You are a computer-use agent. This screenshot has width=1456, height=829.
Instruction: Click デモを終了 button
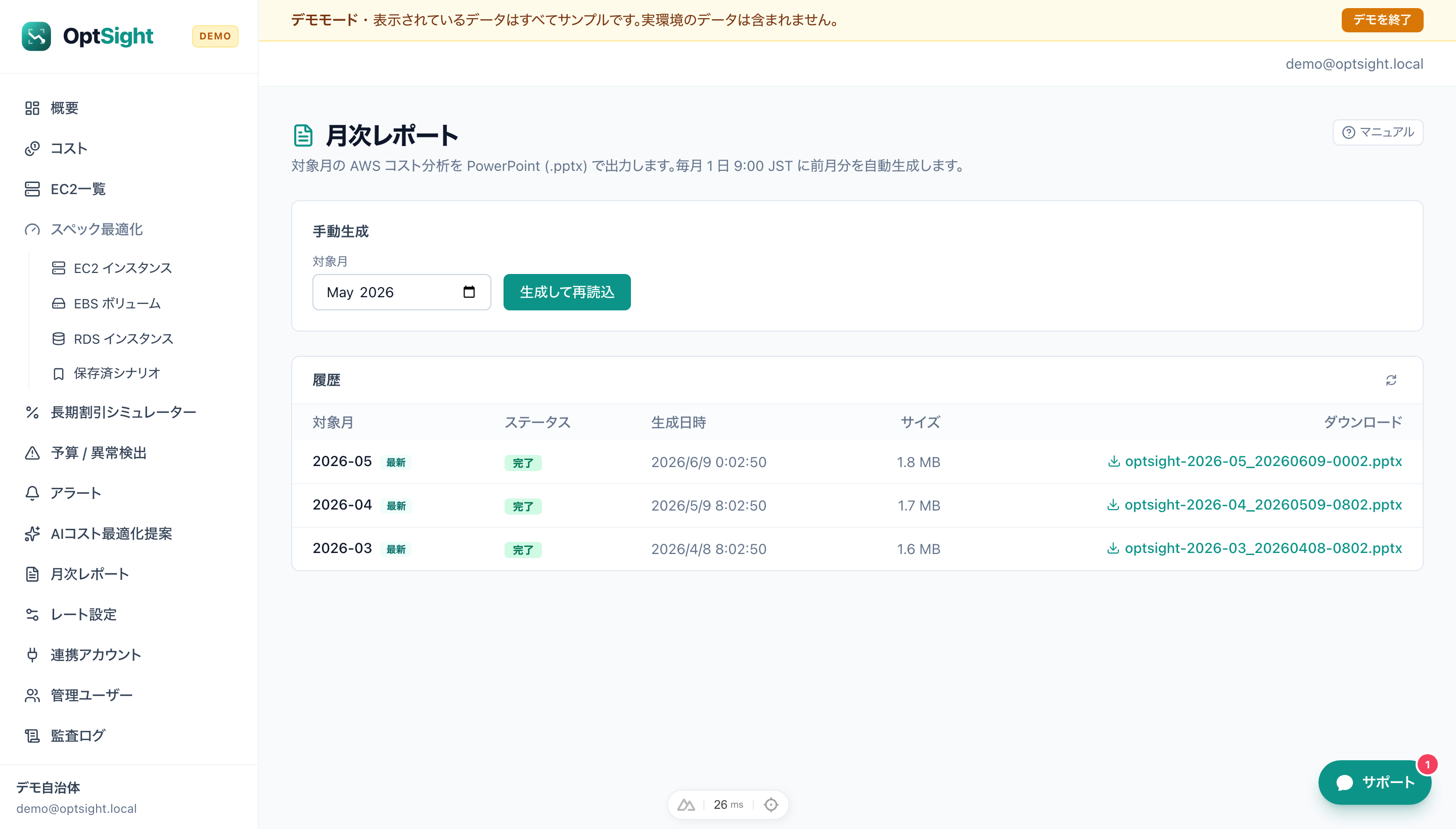coord(1382,20)
